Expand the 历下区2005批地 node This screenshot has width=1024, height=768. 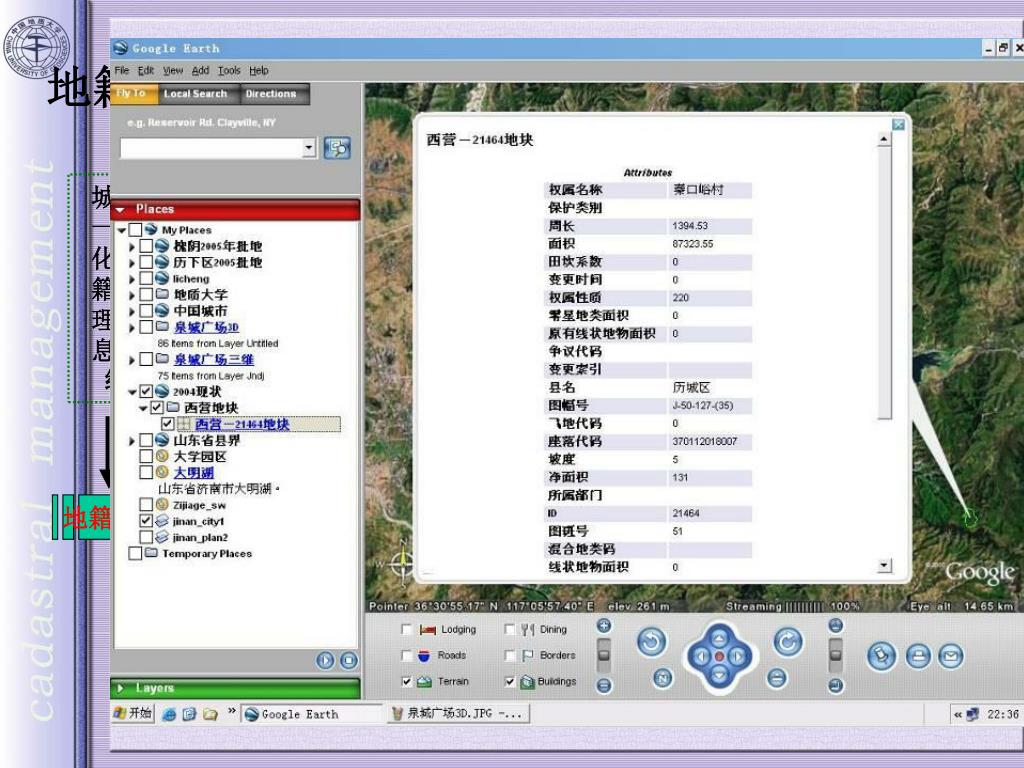click(x=132, y=263)
